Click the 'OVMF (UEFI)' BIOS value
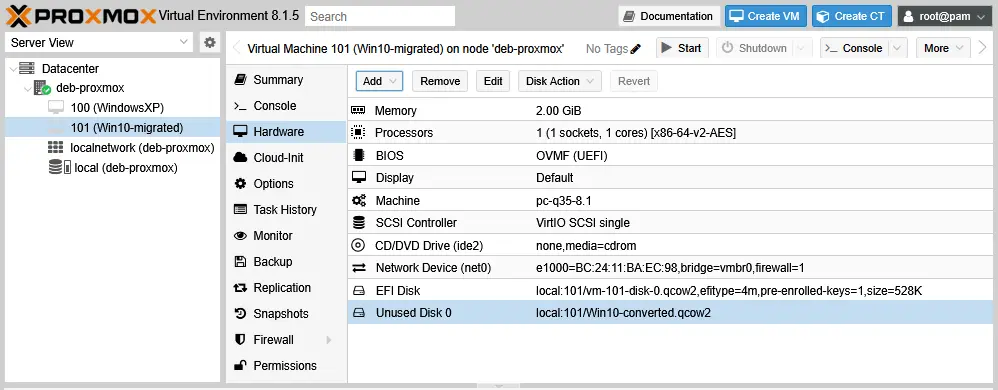The height and width of the screenshot is (390, 998). tap(571, 155)
